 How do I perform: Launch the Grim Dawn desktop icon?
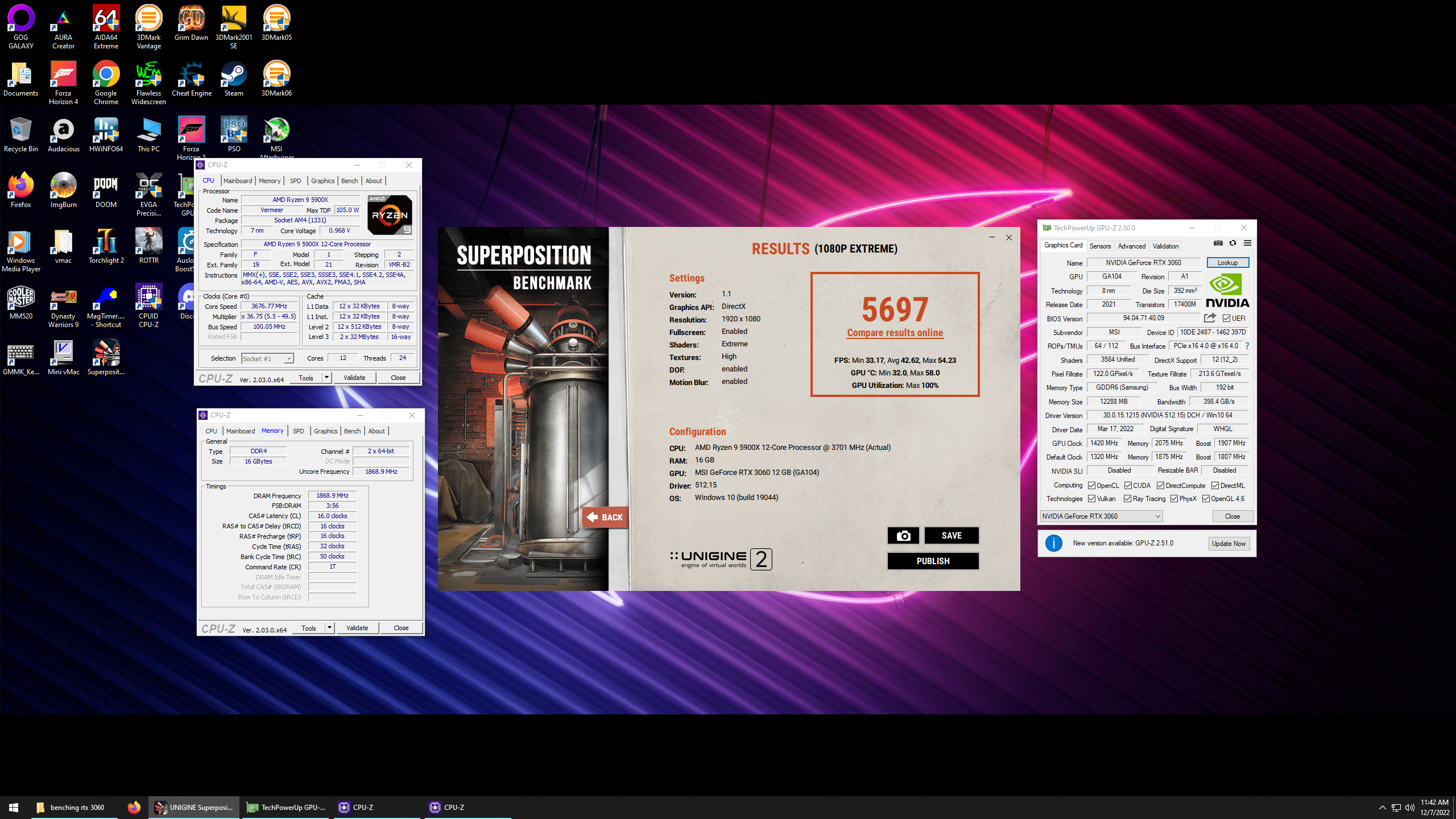(191, 23)
